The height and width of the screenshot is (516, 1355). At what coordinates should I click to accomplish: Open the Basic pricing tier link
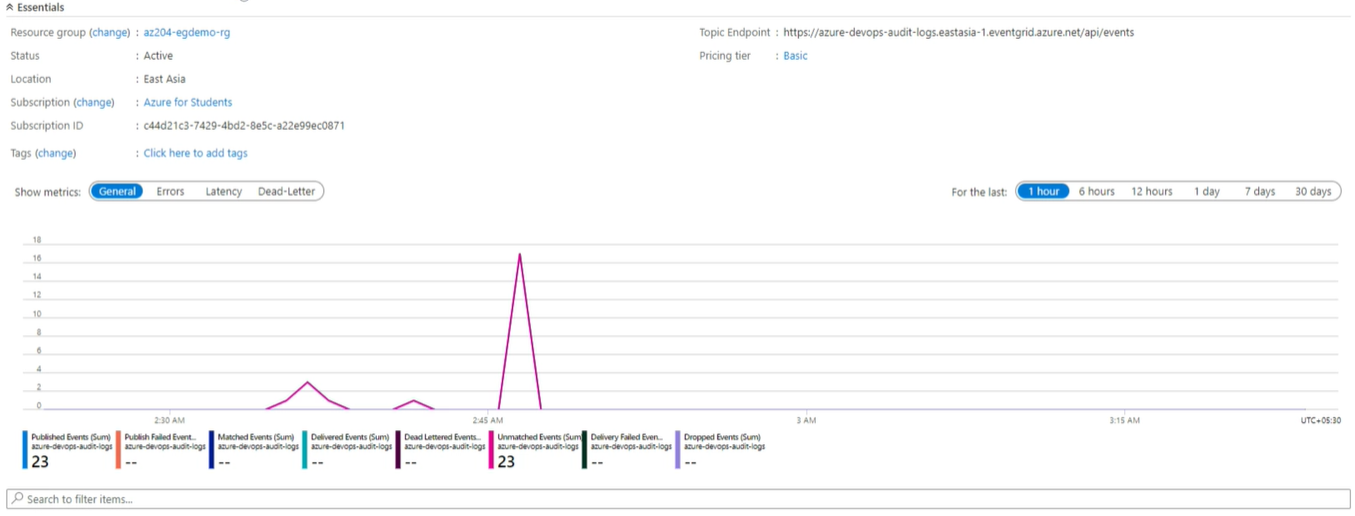(795, 56)
